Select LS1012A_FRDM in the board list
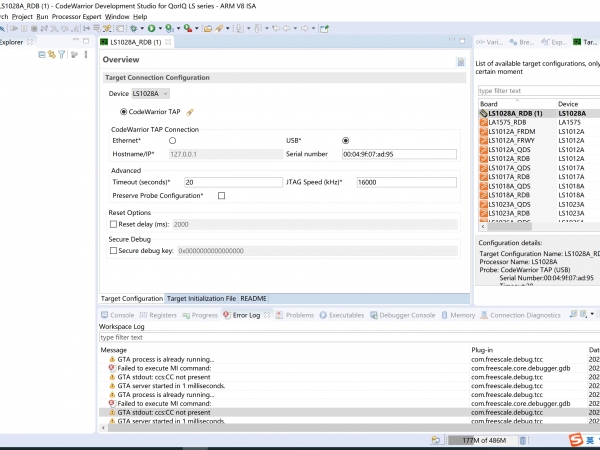600x450 pixels. pos(509,131)
